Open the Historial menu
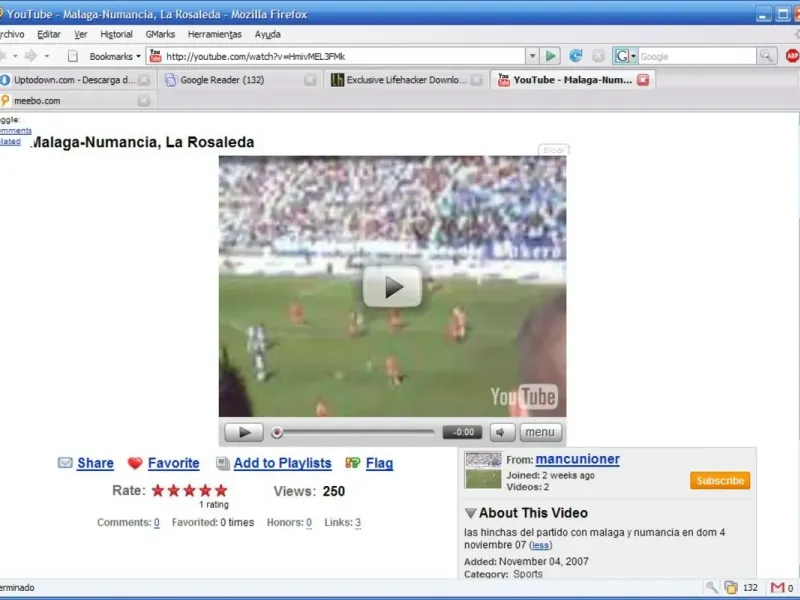This screenshot has height=600, width=800. (x=116, y=34)
